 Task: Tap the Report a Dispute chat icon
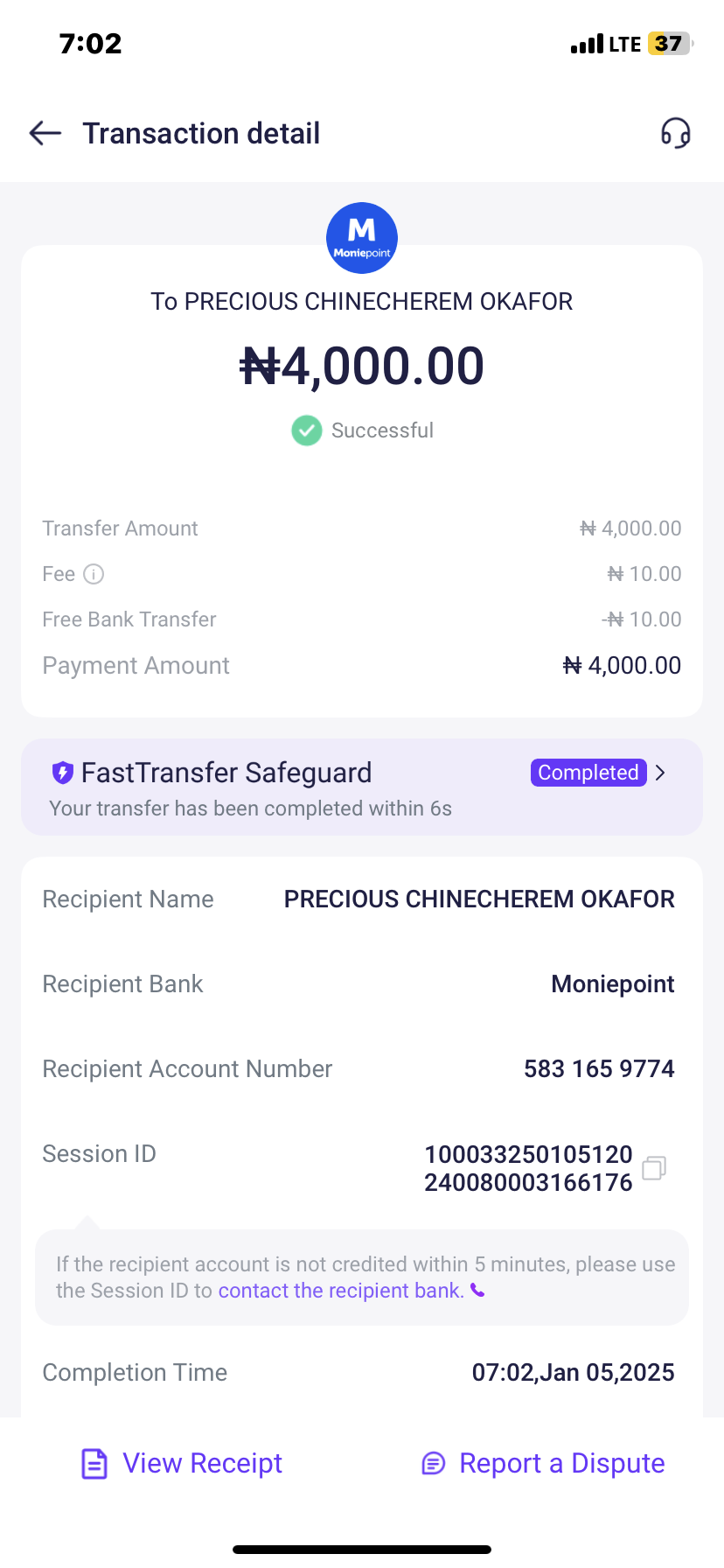click(434, 1463)
